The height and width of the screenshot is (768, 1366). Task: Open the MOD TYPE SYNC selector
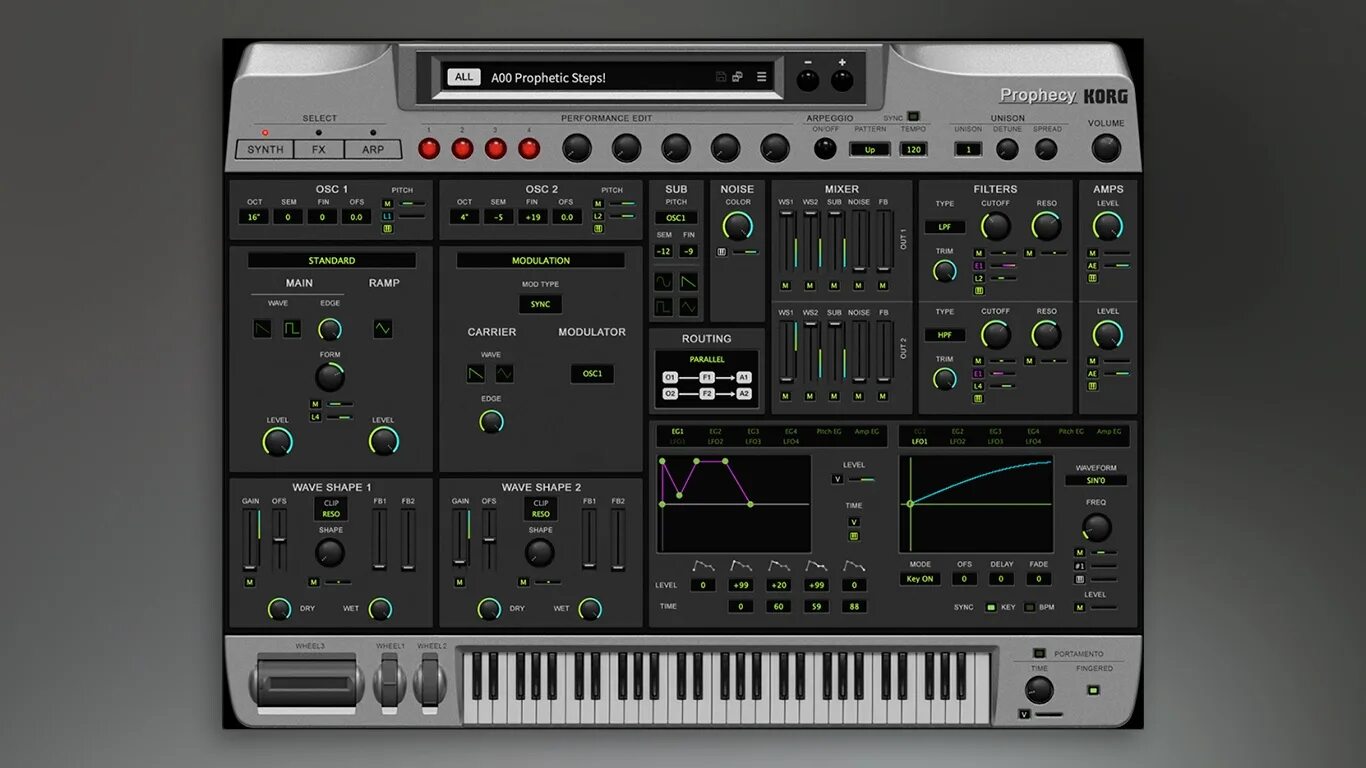(x=540, y=304)
